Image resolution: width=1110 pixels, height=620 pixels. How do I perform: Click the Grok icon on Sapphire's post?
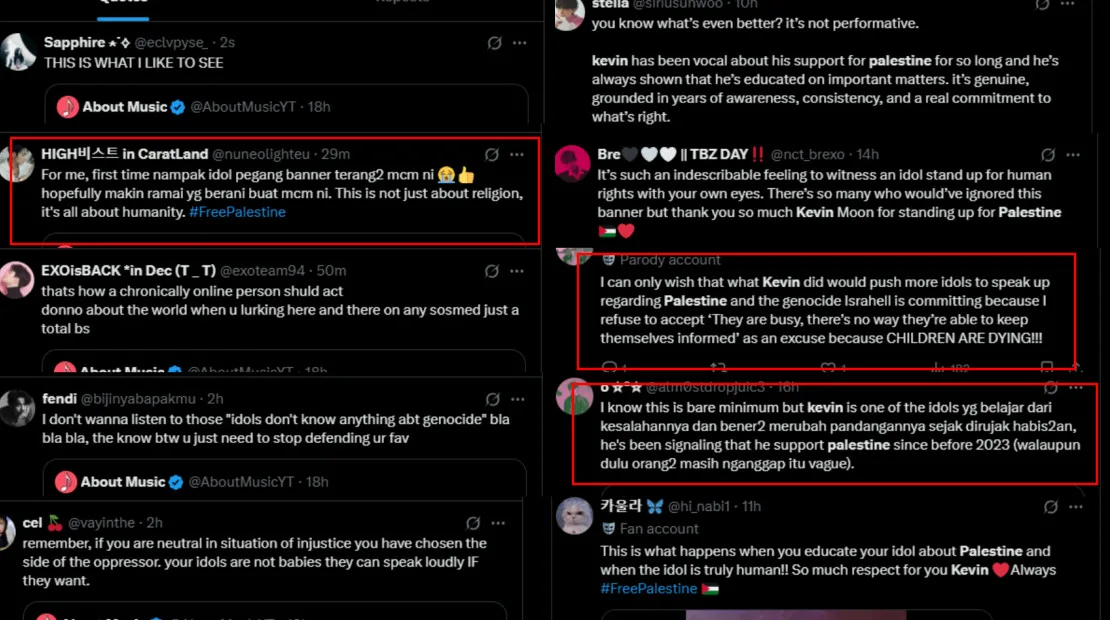coord(494,43)
